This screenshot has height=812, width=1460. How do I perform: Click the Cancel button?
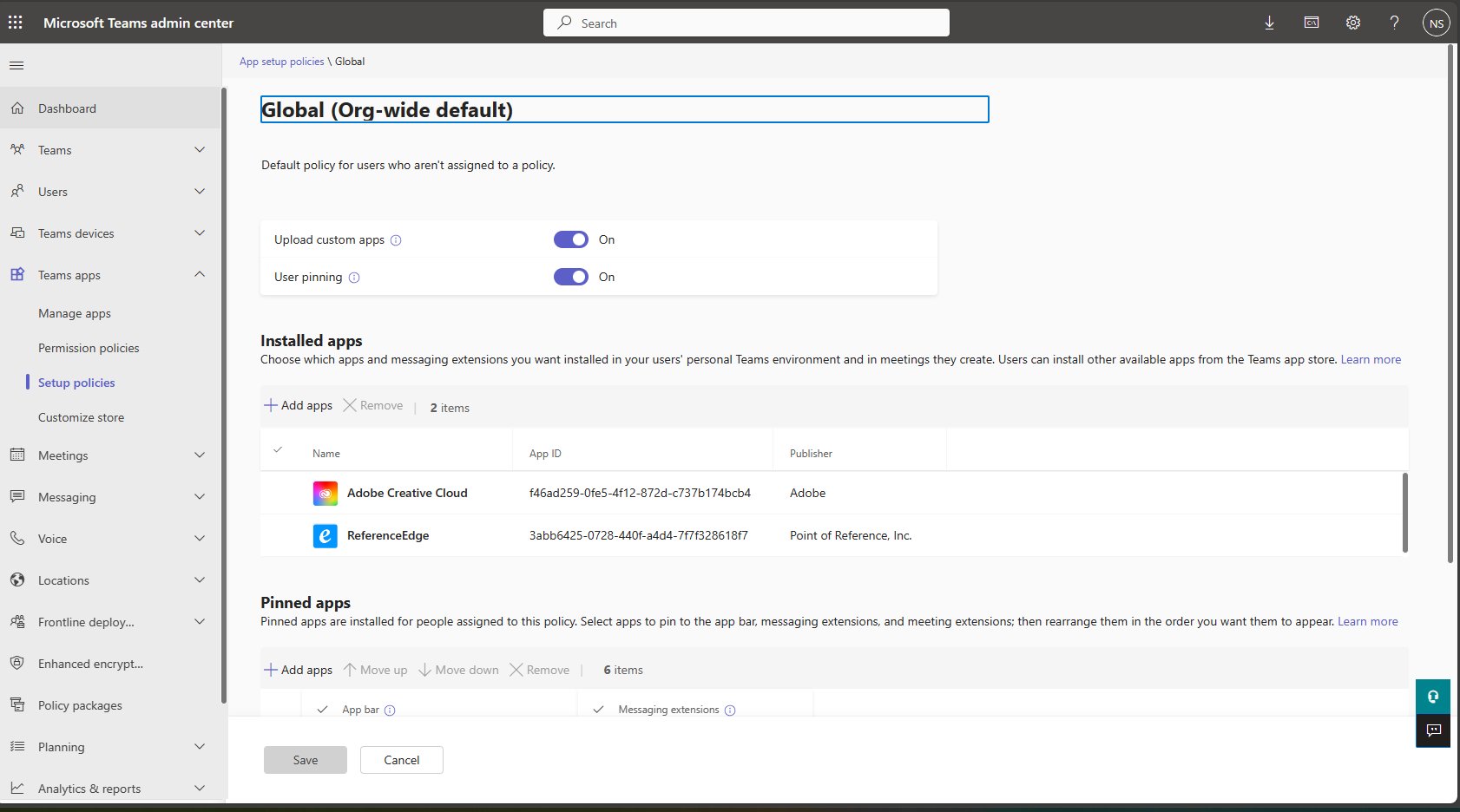point(401,760)
